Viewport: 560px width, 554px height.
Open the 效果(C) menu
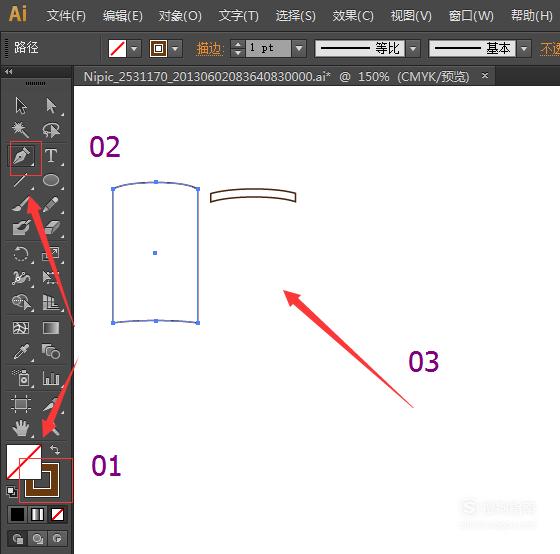pyautogui.click(x=353, y=16)
